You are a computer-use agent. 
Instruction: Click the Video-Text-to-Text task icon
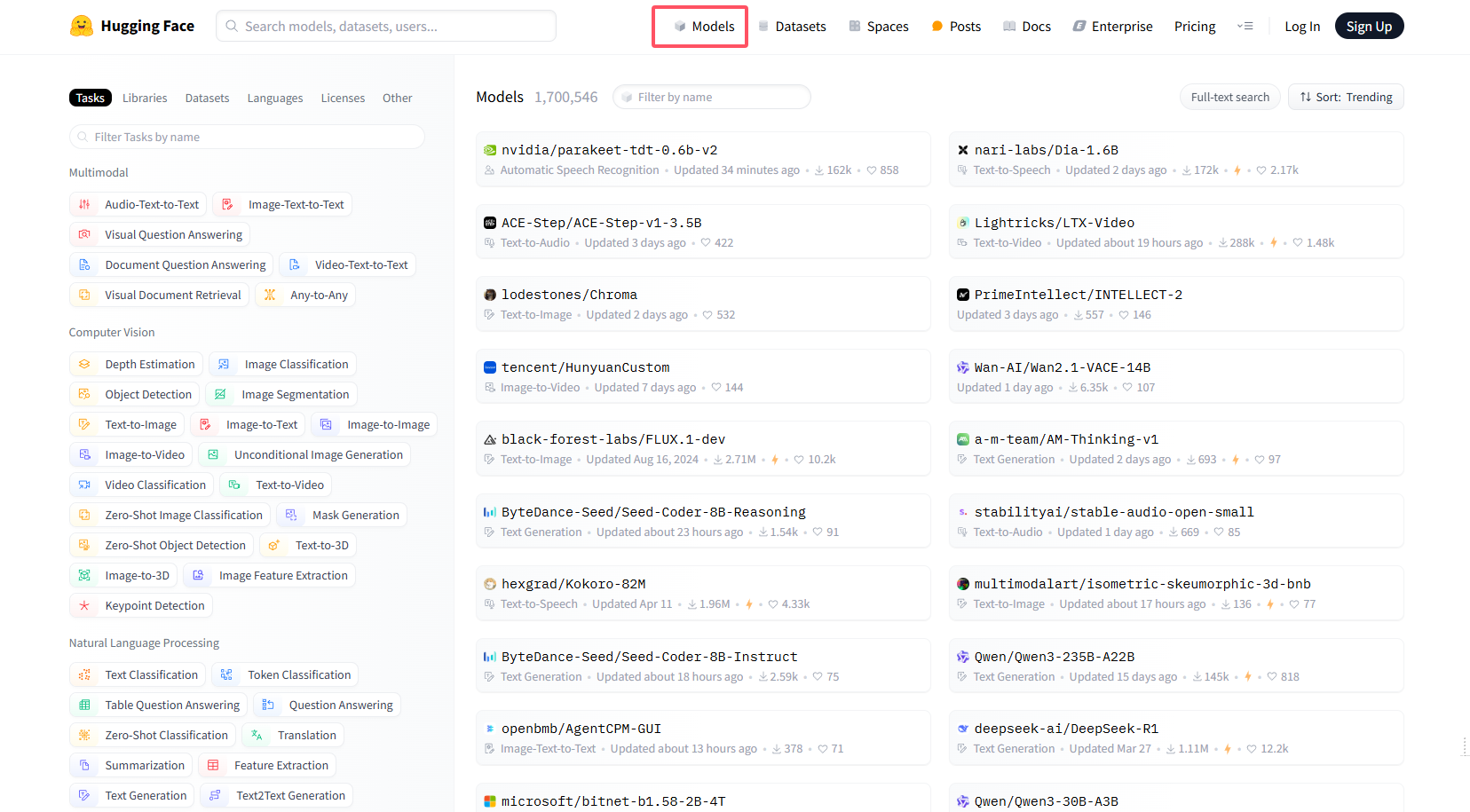[x=294, y=264]
